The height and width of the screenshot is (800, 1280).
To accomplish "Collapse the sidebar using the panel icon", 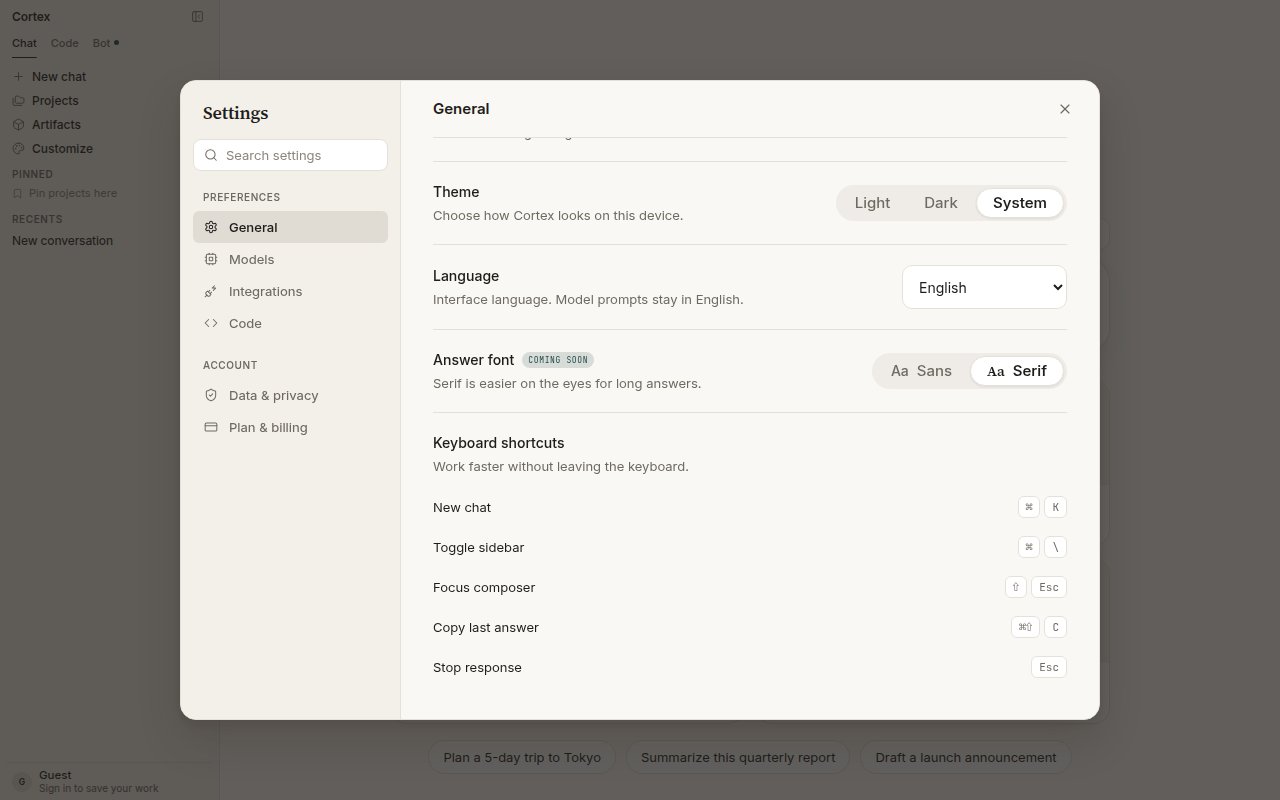I will tap(197, 16).
